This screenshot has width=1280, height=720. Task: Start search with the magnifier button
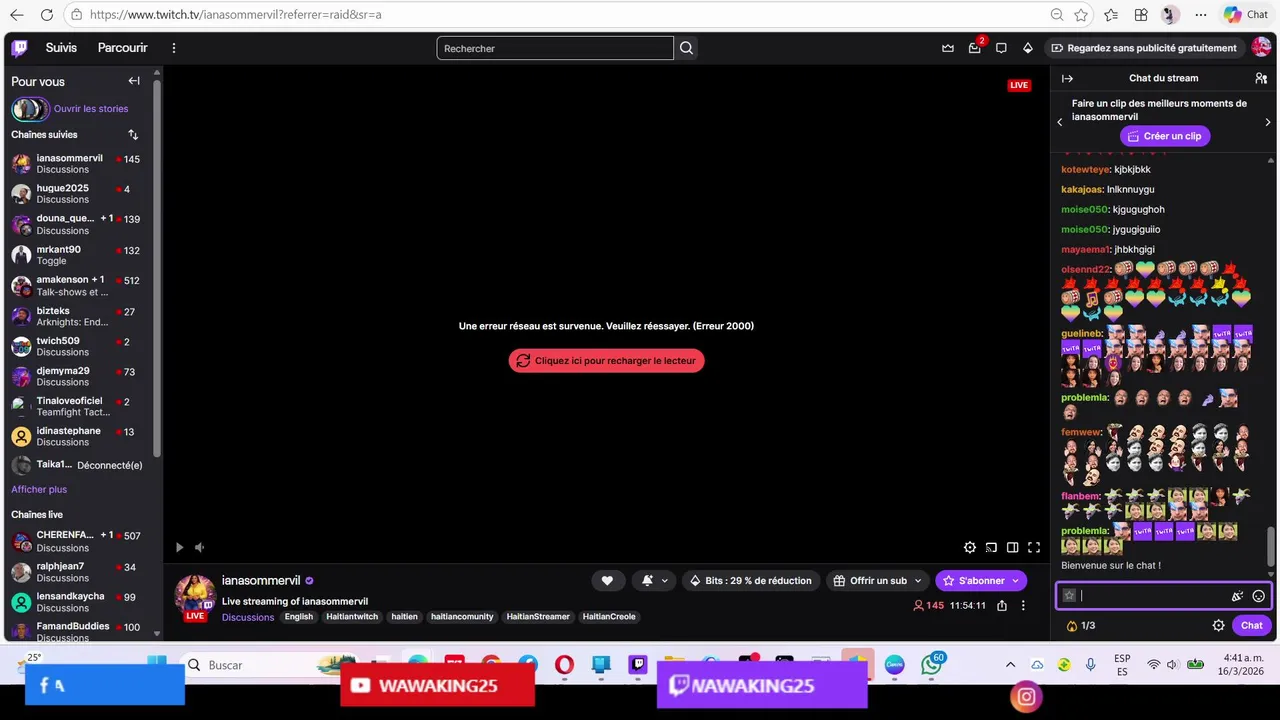point(686,48)
